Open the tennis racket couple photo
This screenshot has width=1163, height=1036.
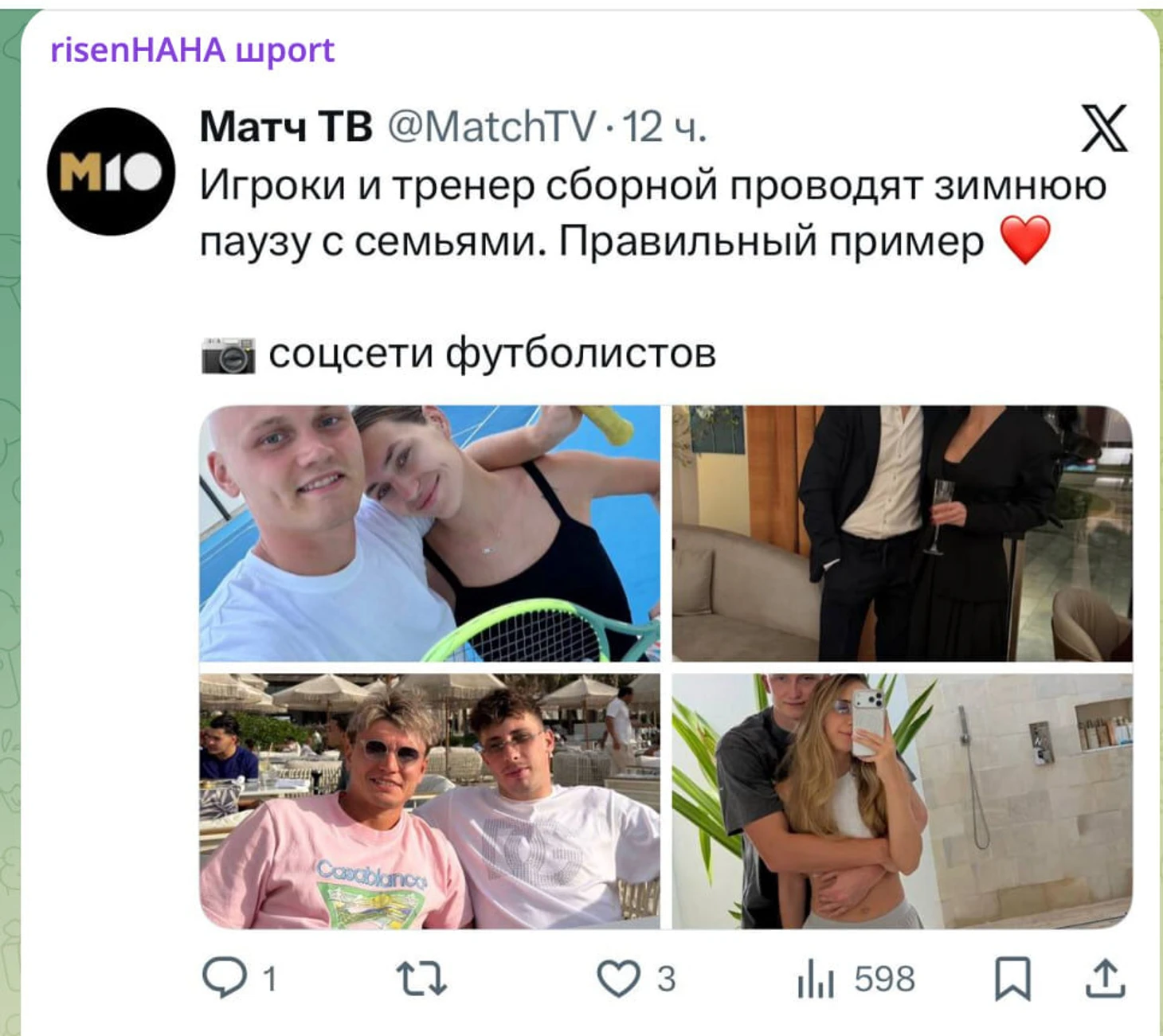click(x=429, y=534)
